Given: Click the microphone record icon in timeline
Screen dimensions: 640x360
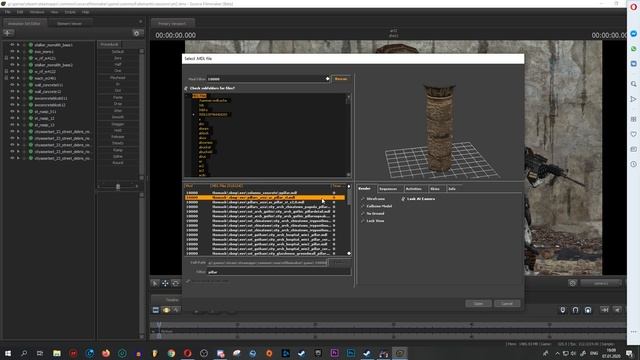Looking at the screenshot, I should (563, 310).
